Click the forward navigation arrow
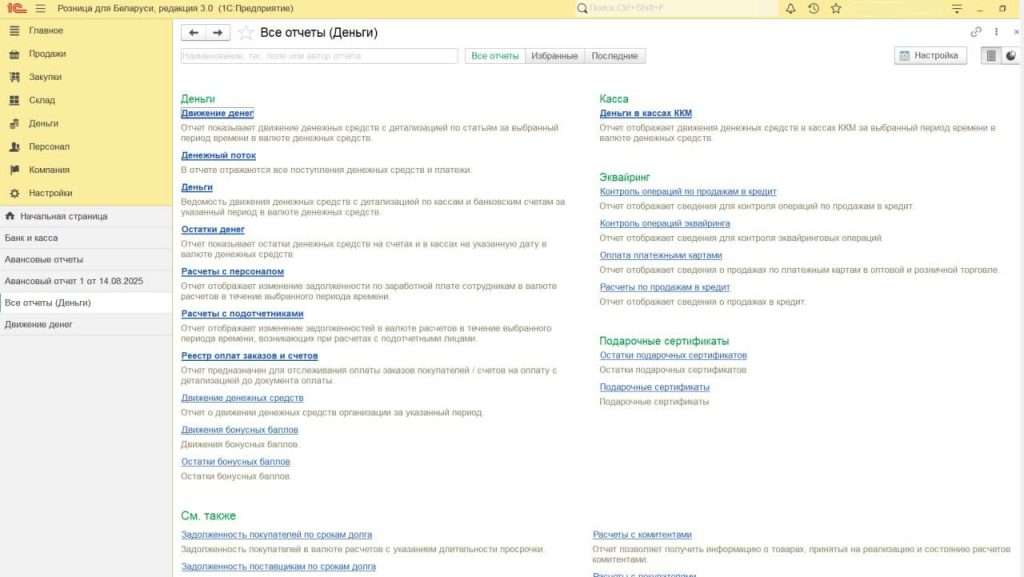 click(218, 33)
